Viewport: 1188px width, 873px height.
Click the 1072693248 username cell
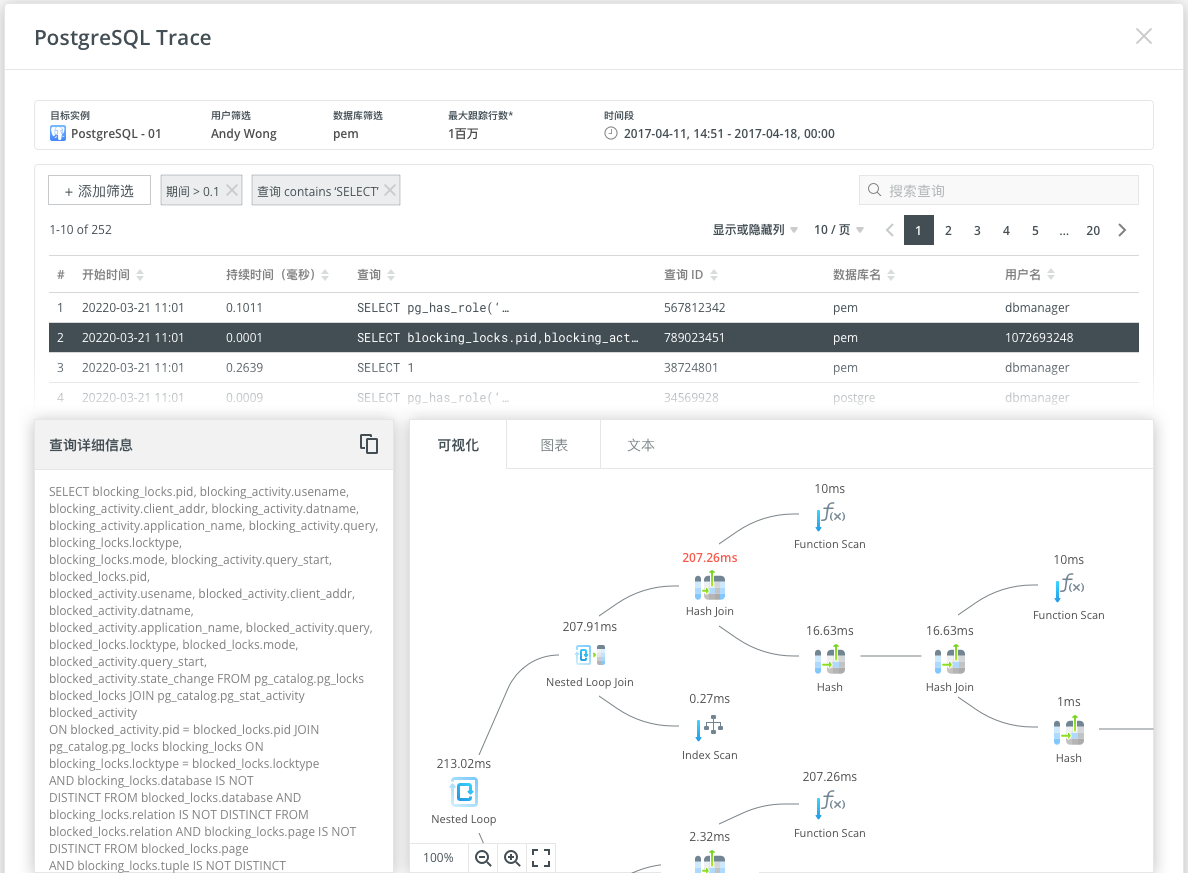(1039, 337)
